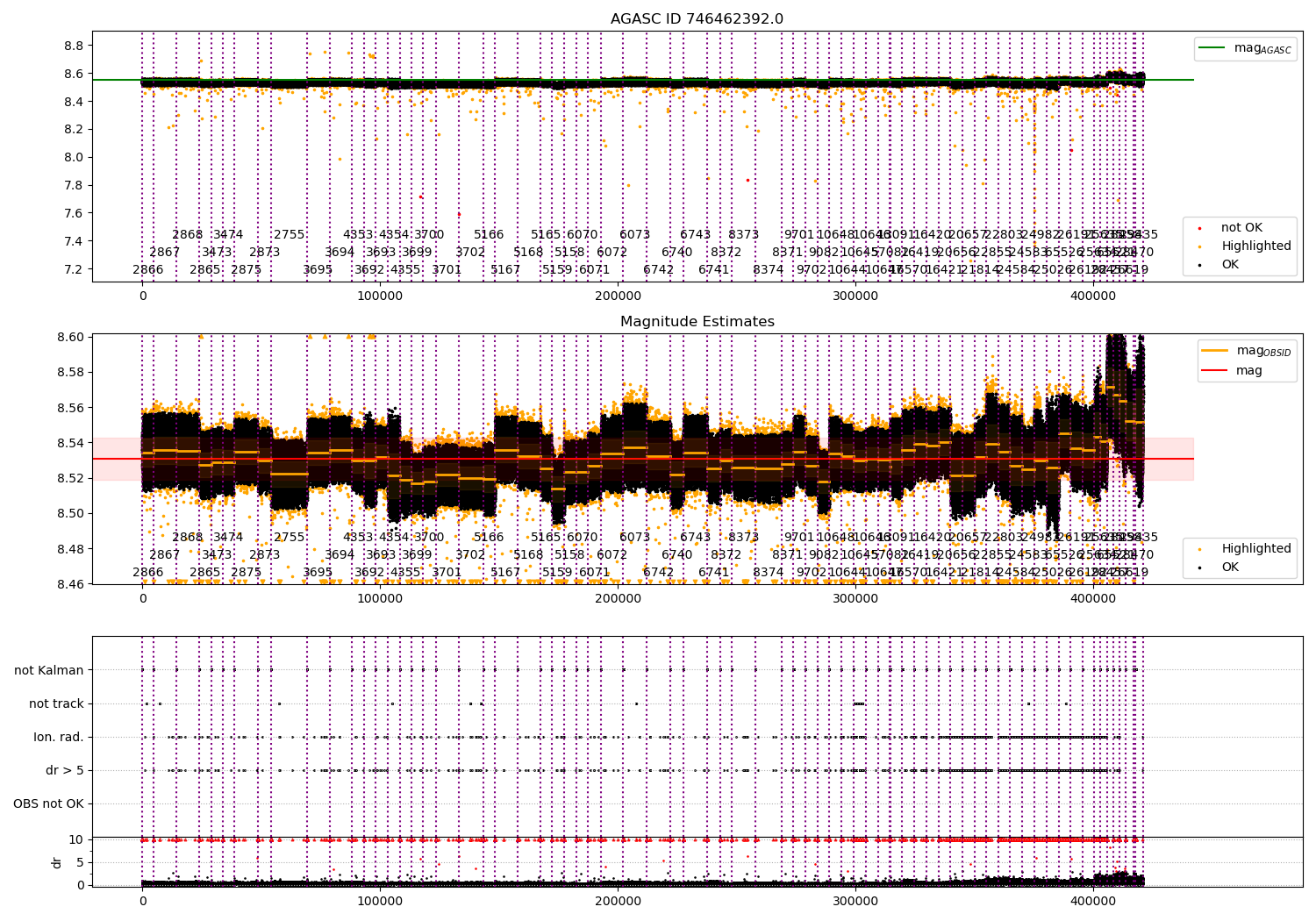Click obsid label 5166 in the top plot
This screenshot has width=1316, height=921.
pos(489,234)
